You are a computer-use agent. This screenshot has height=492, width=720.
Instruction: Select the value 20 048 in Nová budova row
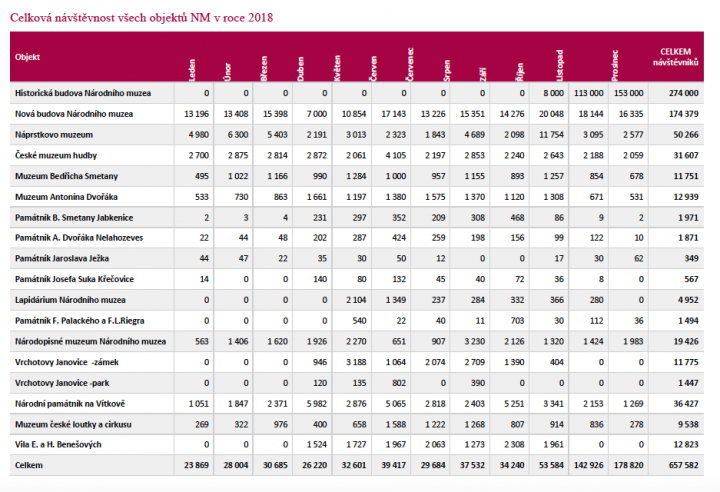tap(551, 114)
